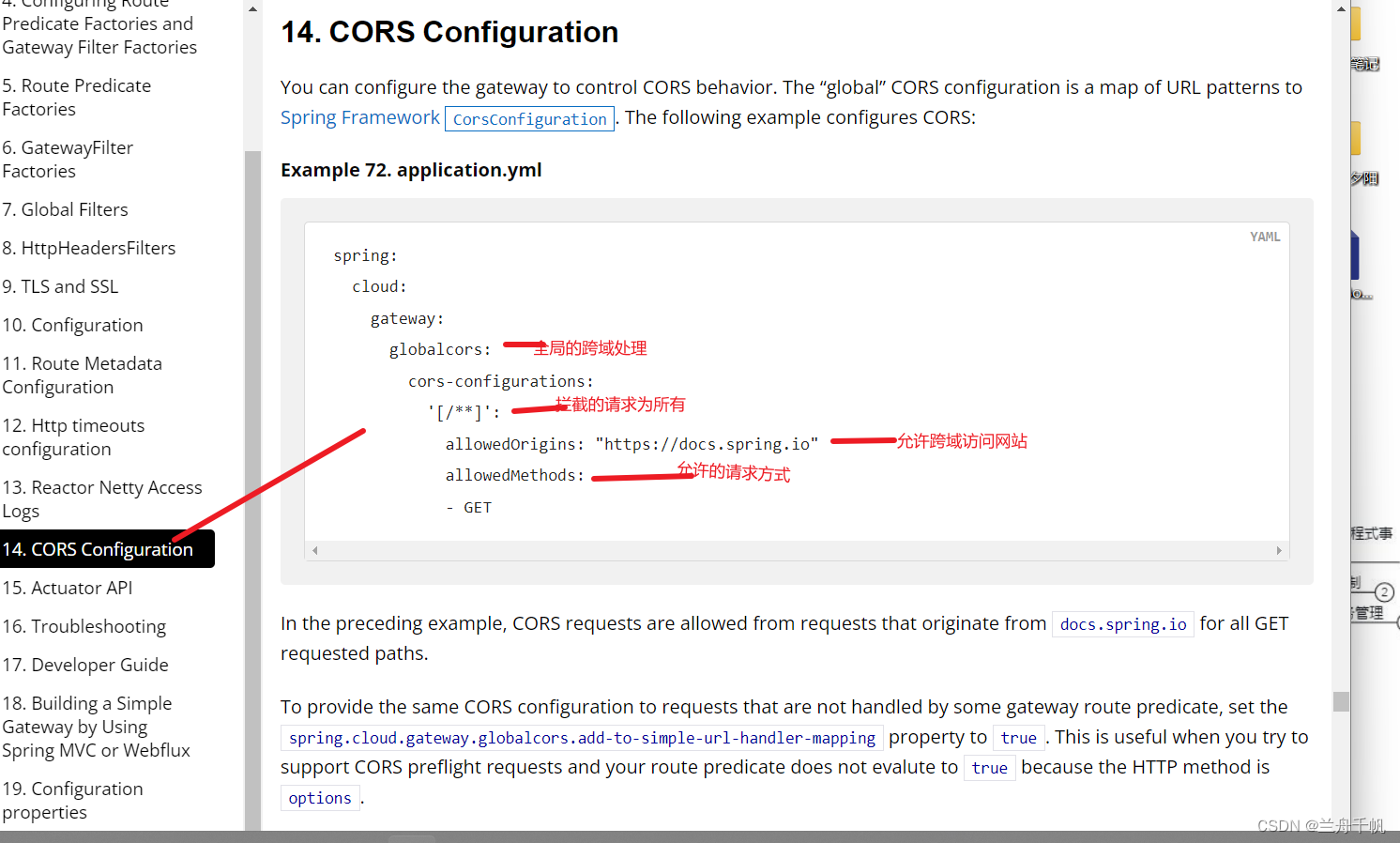Click the 'globalcors:' line in code
The height and width of the screenshot is (843, 1400).
[x=440, y=349]
